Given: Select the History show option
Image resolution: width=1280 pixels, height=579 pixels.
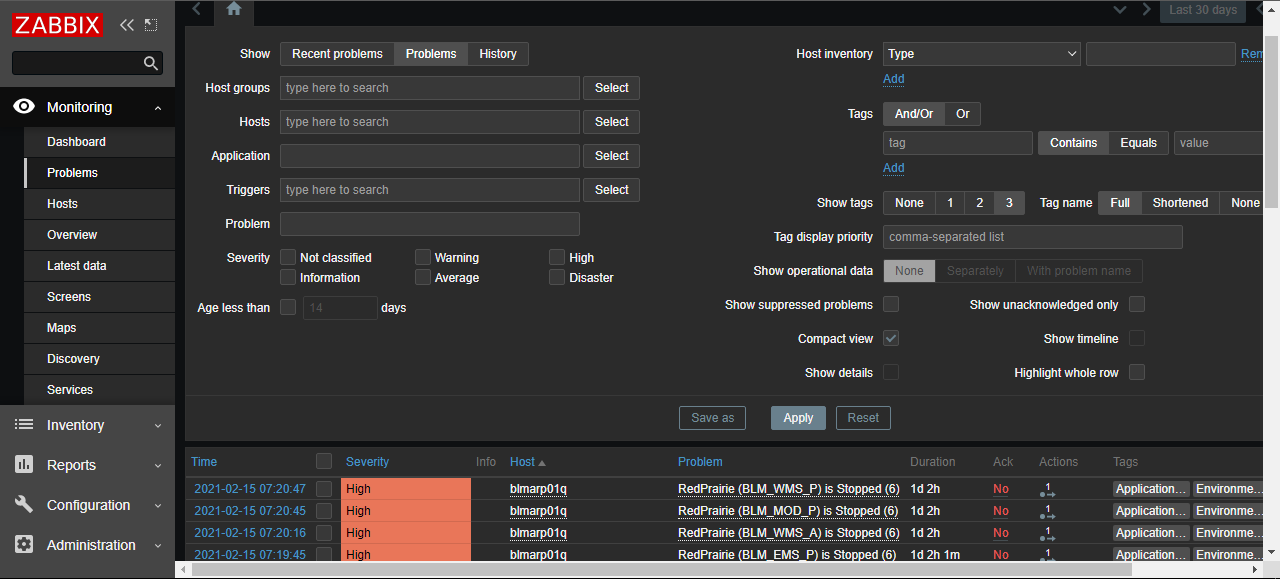Looking at the screenshot, I should coord(498,54).
